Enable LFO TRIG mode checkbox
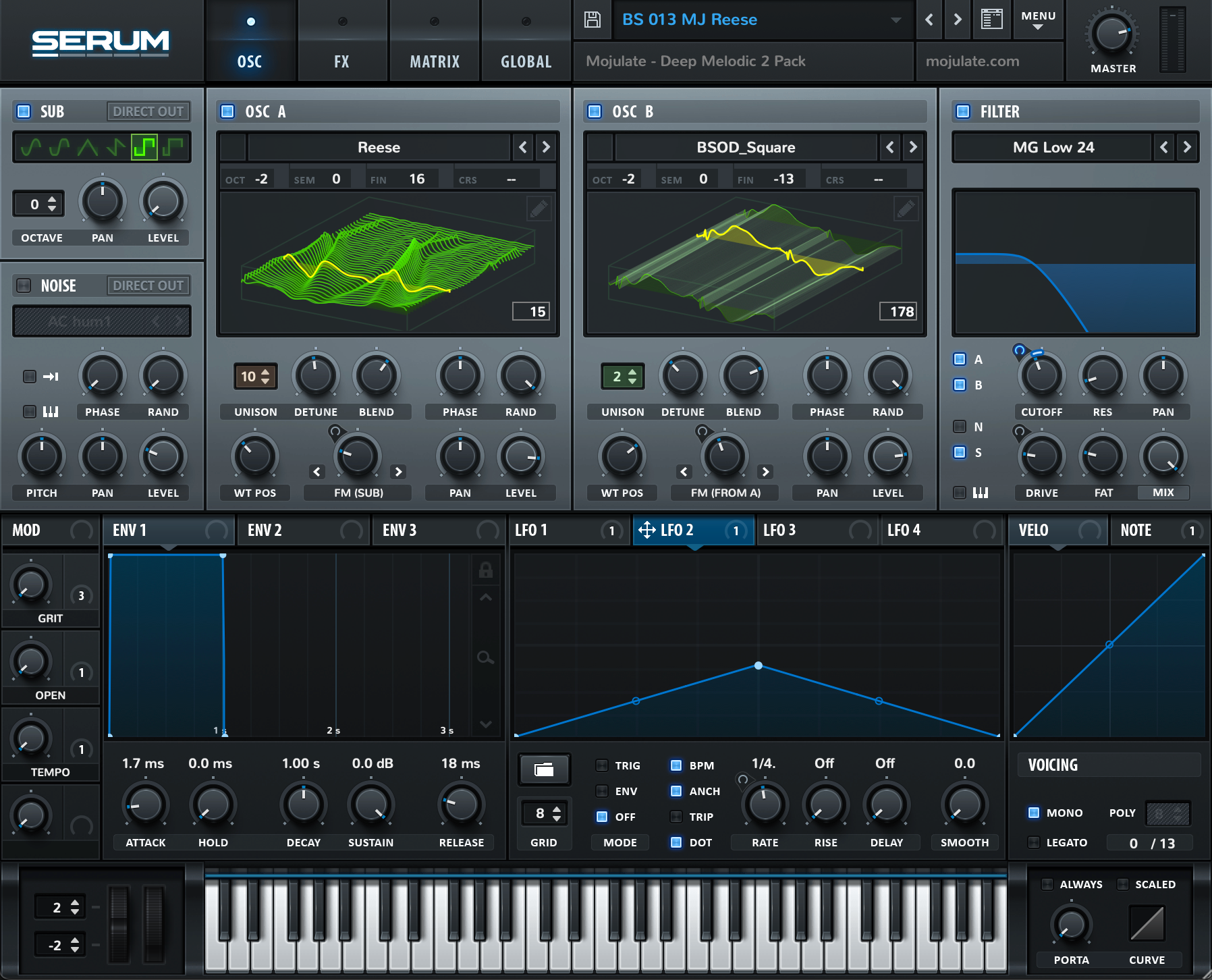Screen dimensions: 1212x980 (602, 765)
